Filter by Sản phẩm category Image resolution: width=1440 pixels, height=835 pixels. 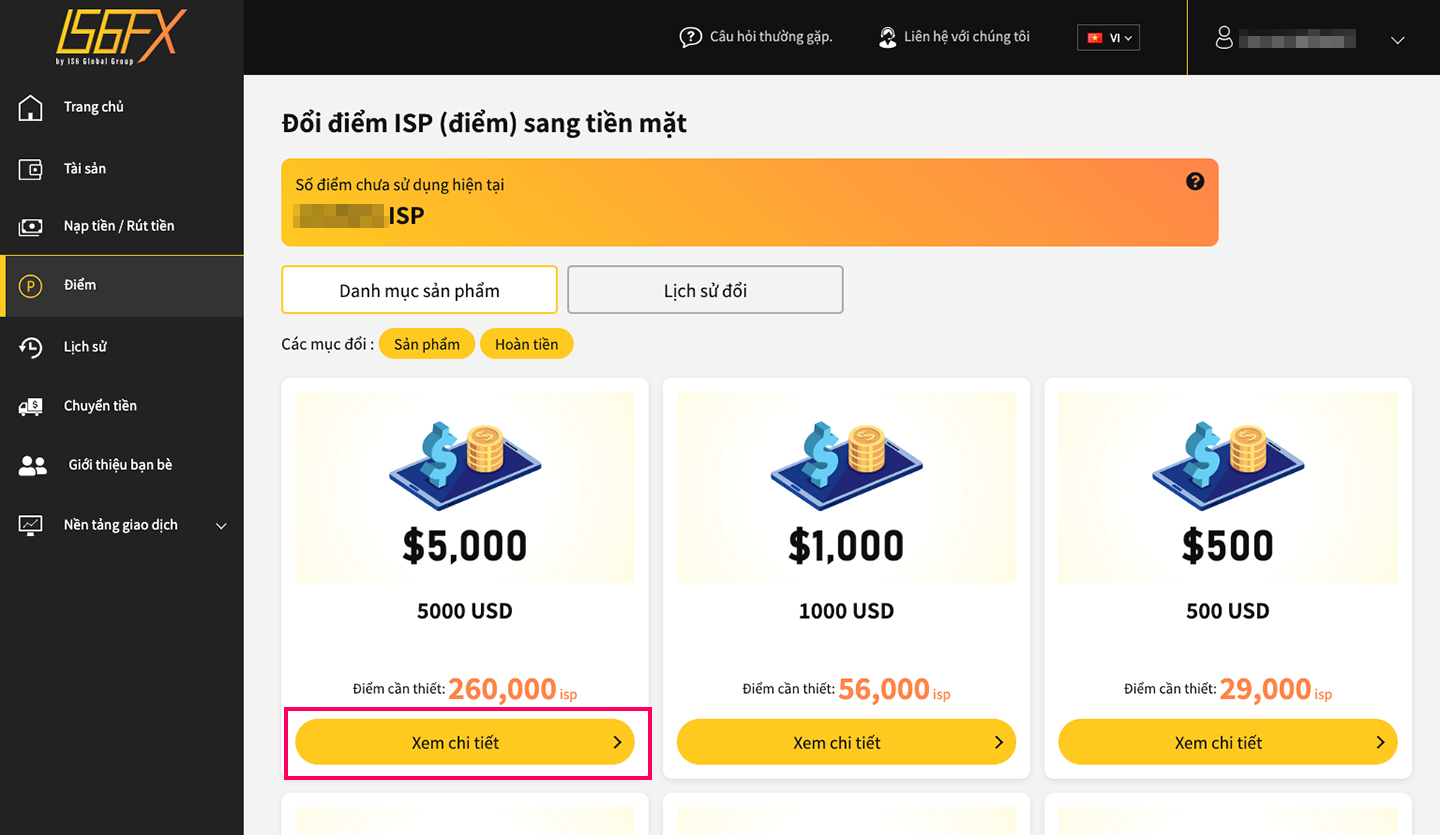[427, 344]
